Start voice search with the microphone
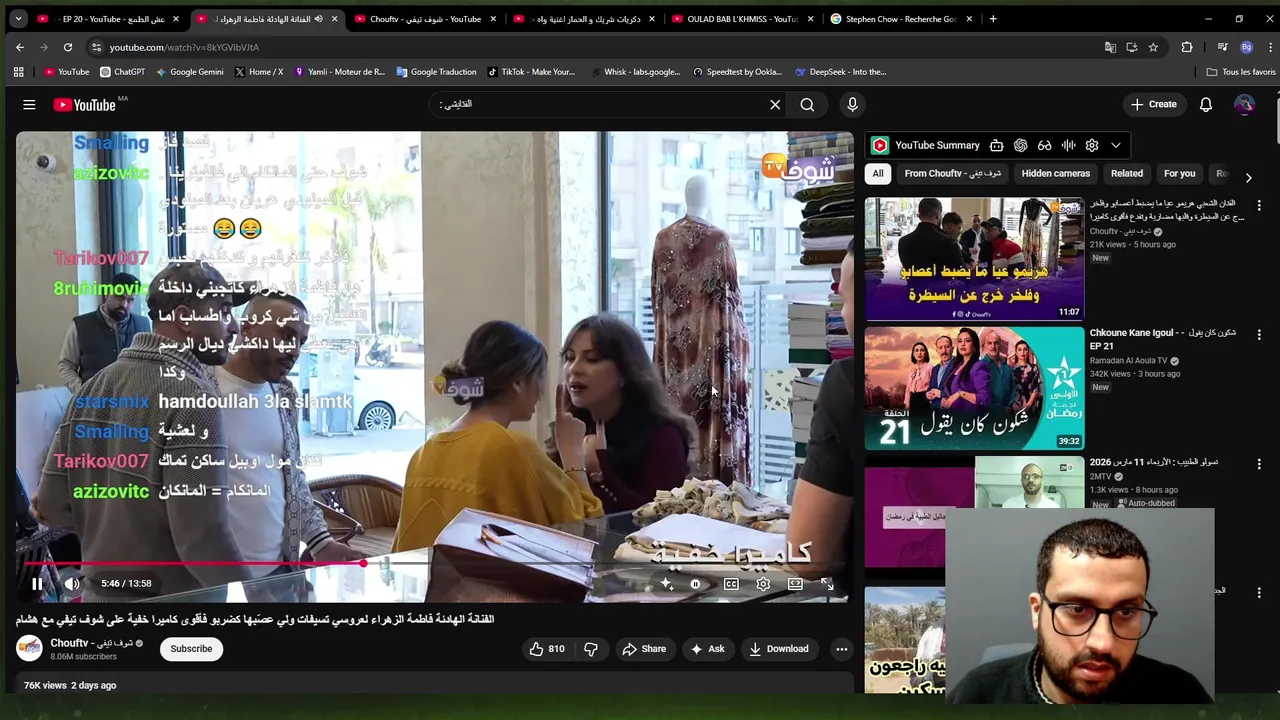The width and height of the screenshot is (1280, 720). click(852, 104)
